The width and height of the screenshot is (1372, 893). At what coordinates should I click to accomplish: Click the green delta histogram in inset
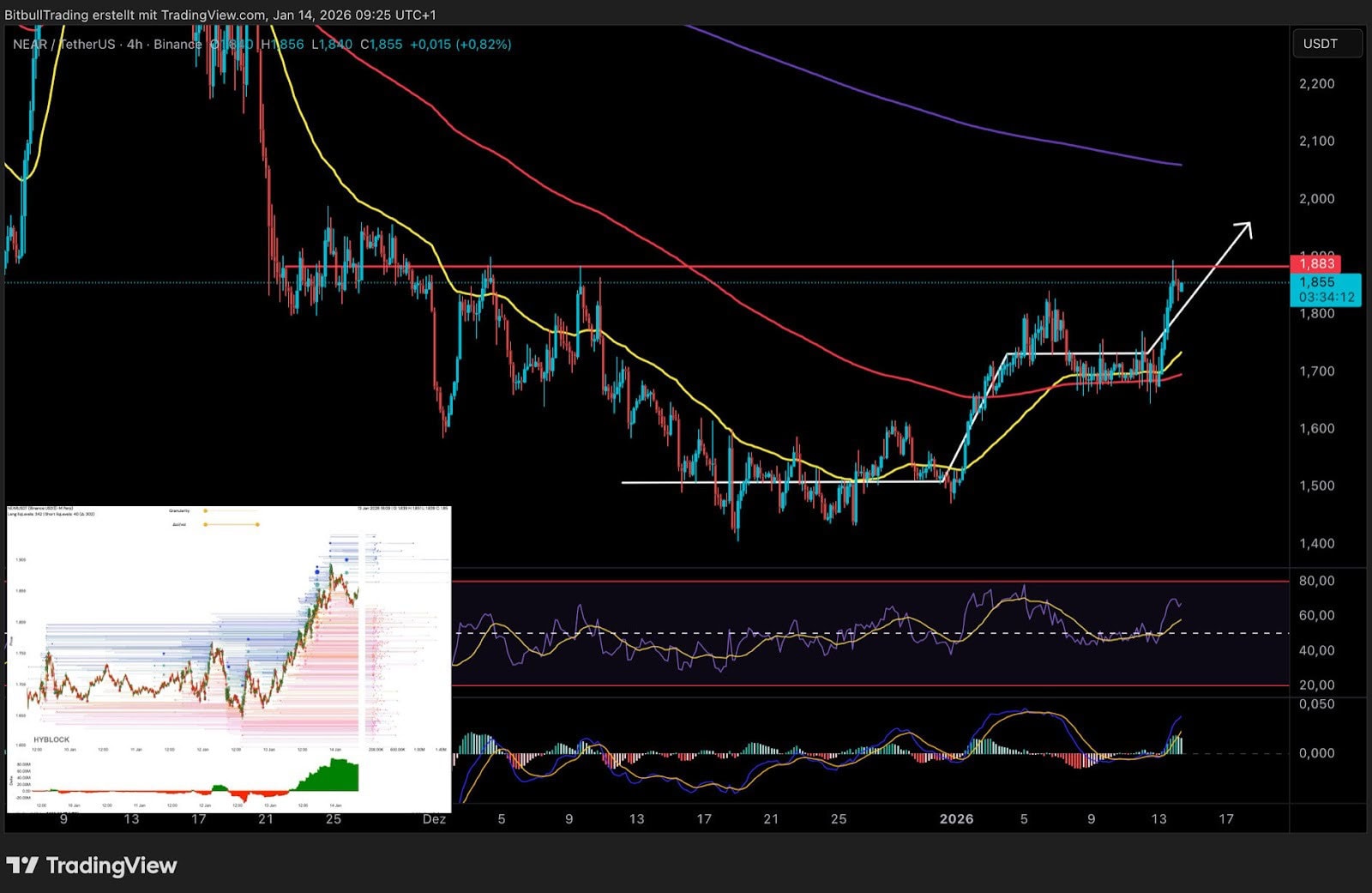(330, 776)
